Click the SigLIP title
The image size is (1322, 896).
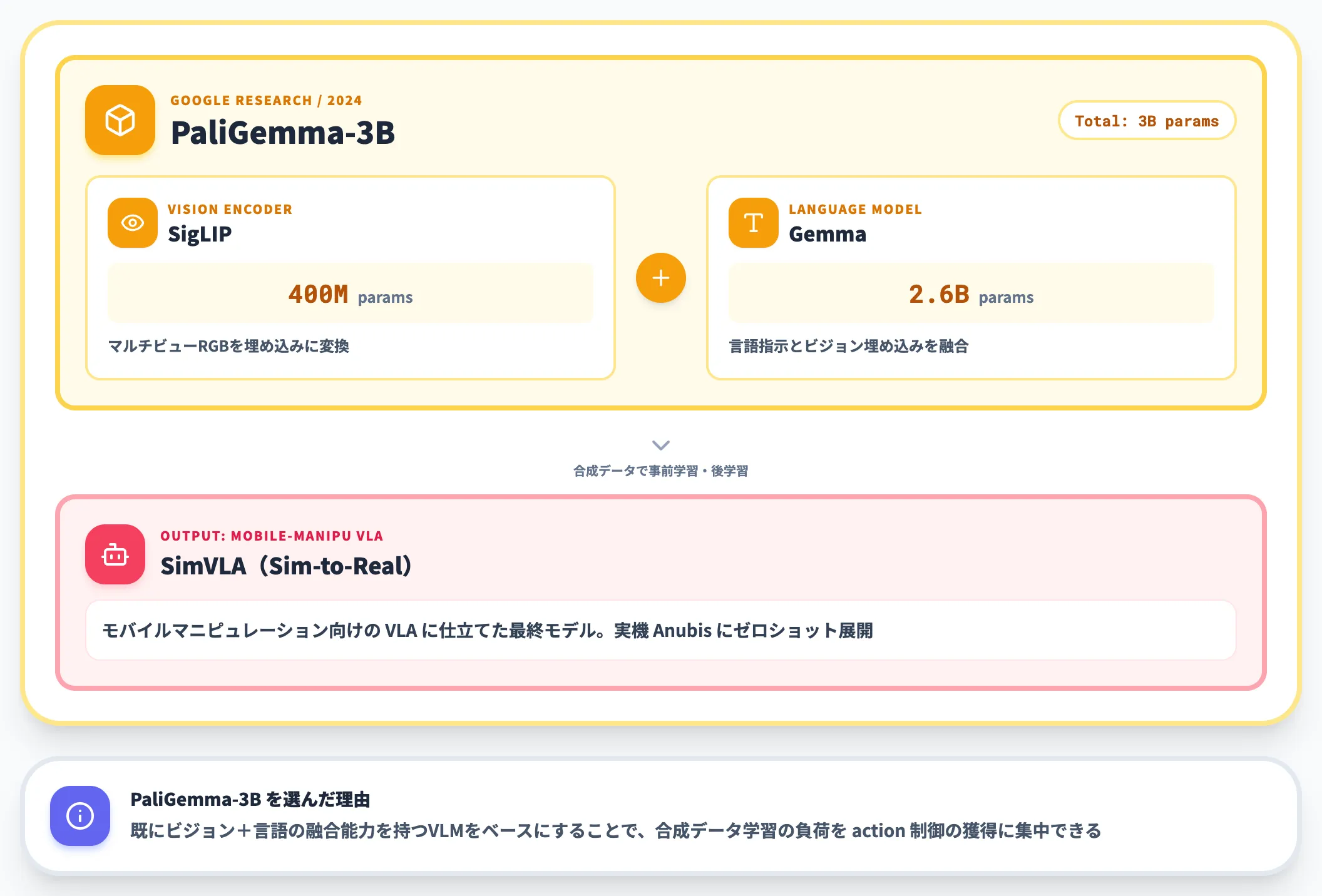(x=200, y=234)
